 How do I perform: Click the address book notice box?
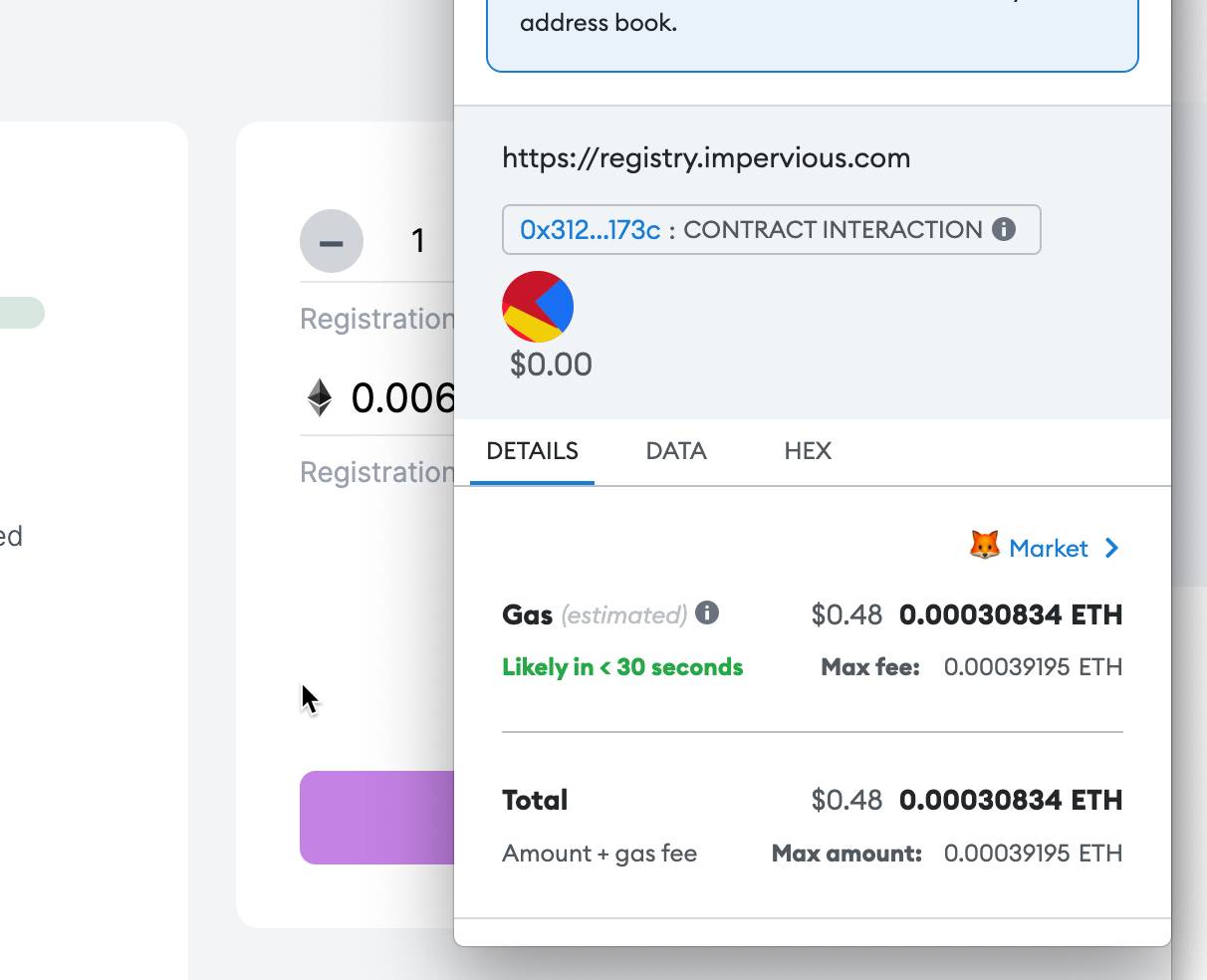click(x=812, y=35)
